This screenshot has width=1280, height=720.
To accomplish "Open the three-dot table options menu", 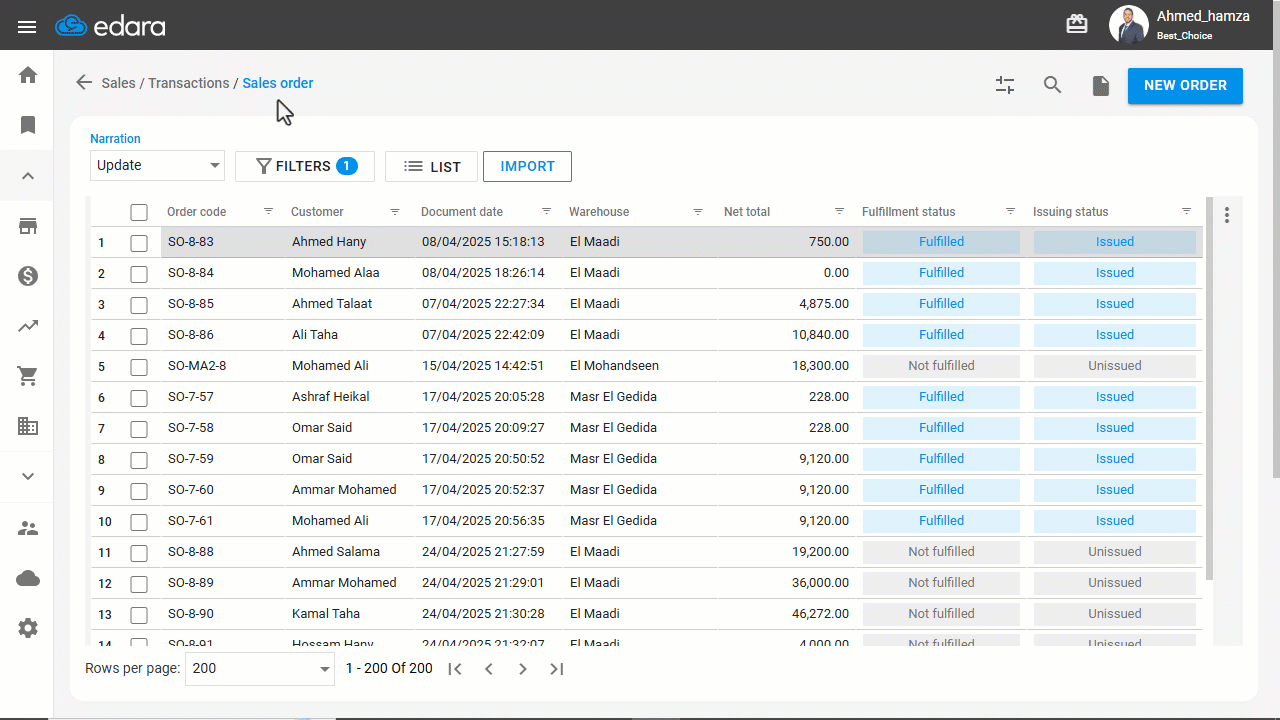I will 1227,214.
